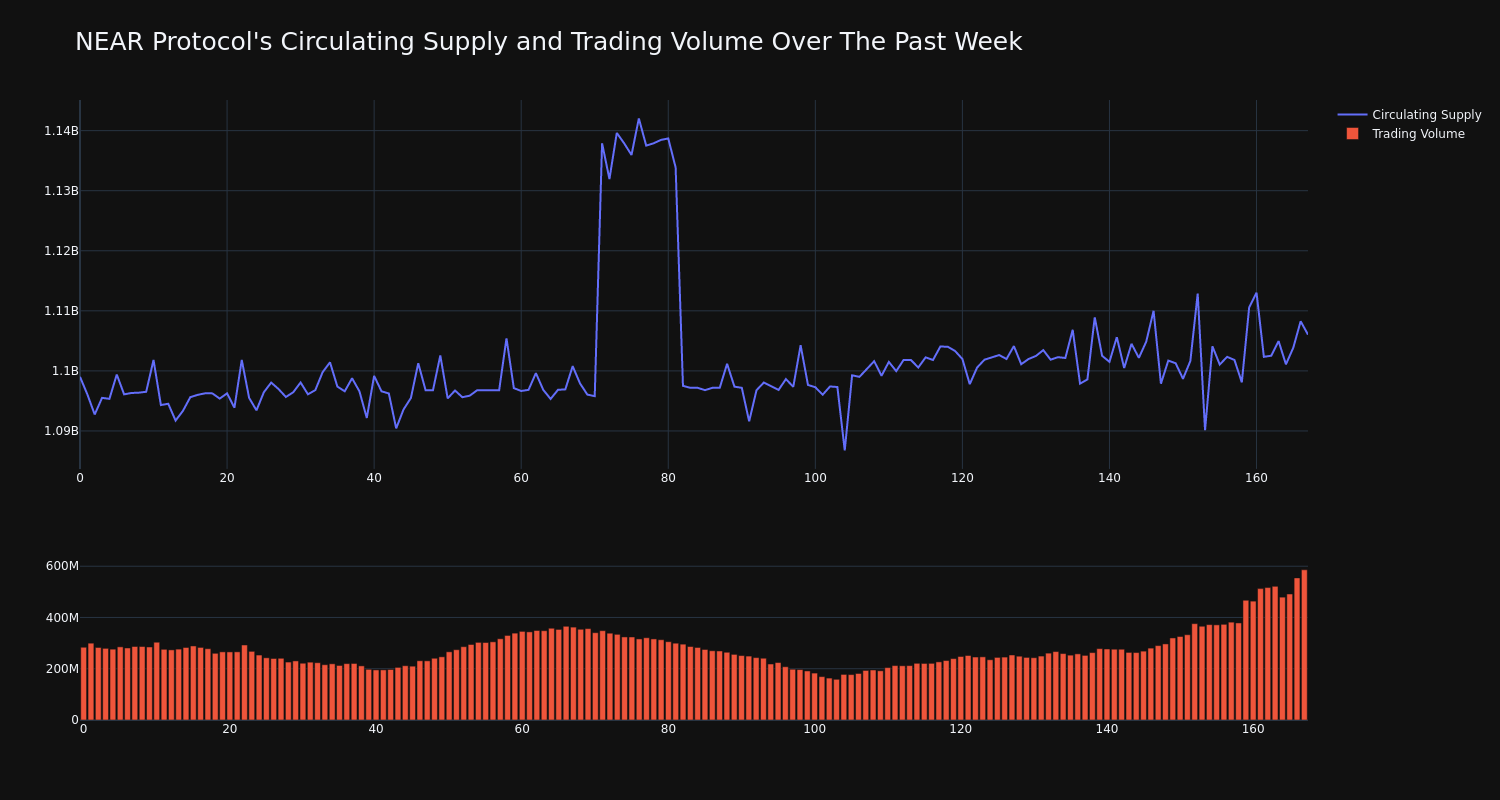Click the 80 x-axis label of supply chart
This screenshot has width=1500, height=800.
tap(668, 478)
